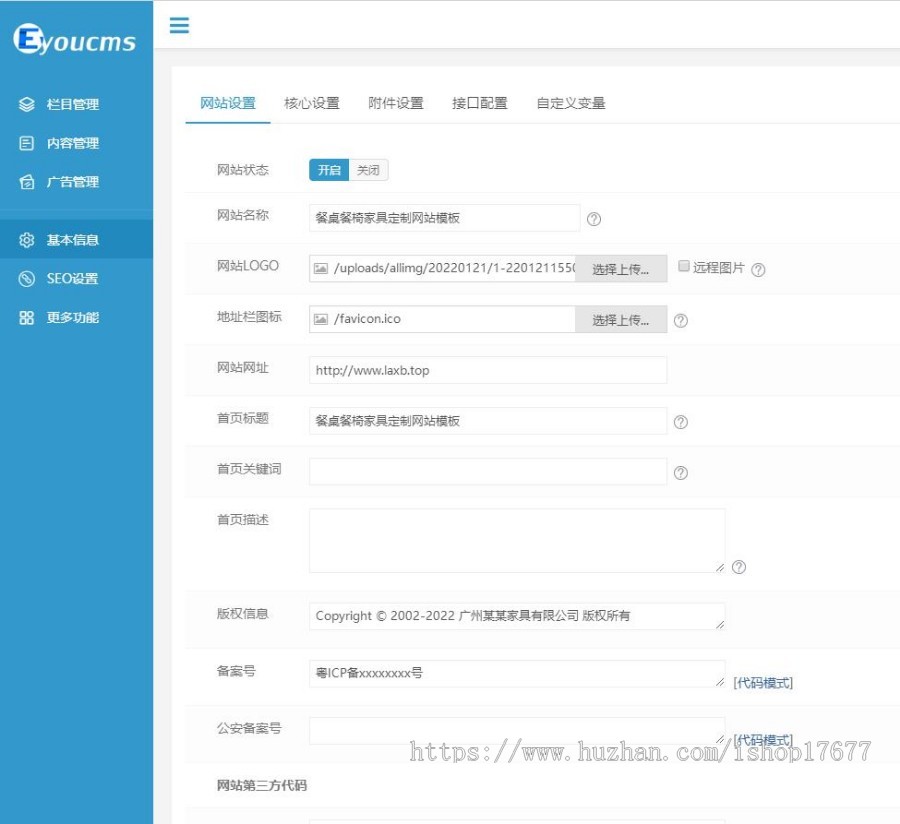
Task: Click the 网站第三方代码 heading
Action: tap(262, 785)
